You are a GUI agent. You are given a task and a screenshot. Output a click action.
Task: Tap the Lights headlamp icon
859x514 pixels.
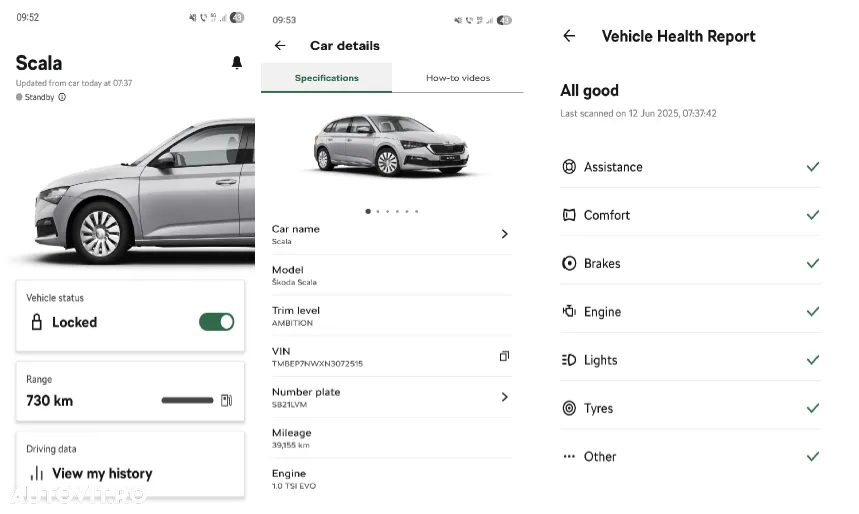(x=569, y=360)
